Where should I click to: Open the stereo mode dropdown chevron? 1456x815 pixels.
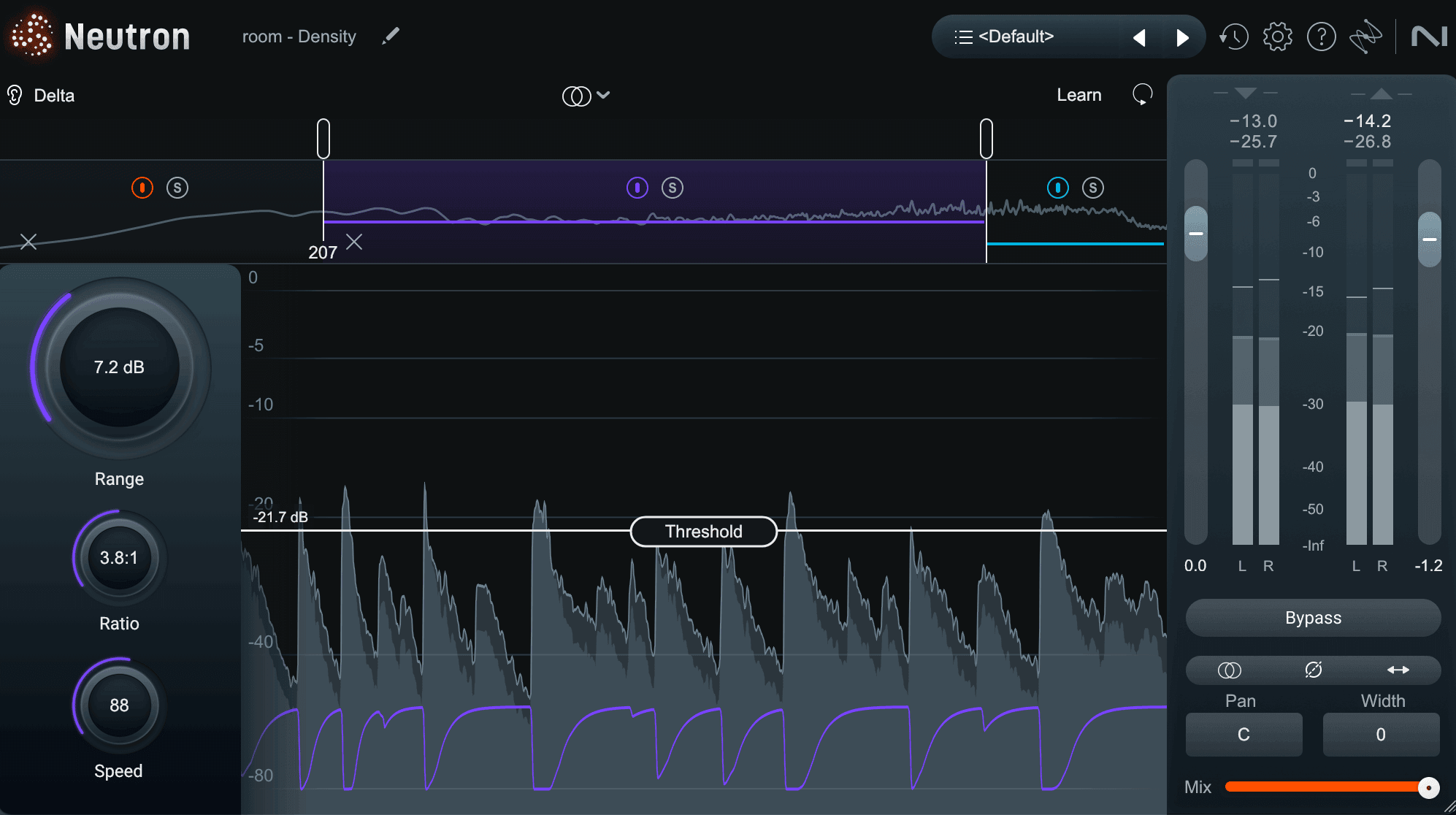603,95
